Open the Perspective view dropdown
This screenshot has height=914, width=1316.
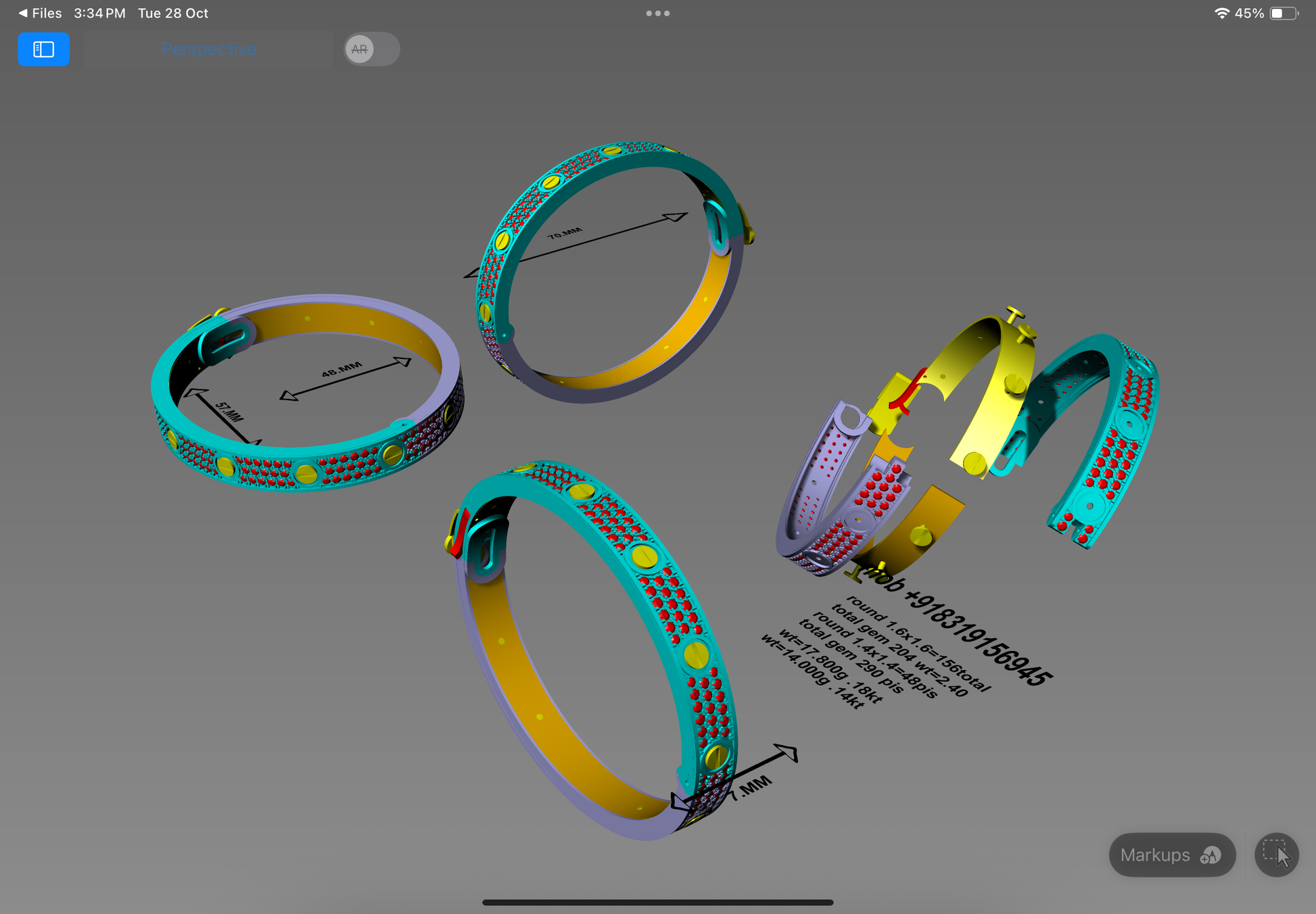click(208, 49)
